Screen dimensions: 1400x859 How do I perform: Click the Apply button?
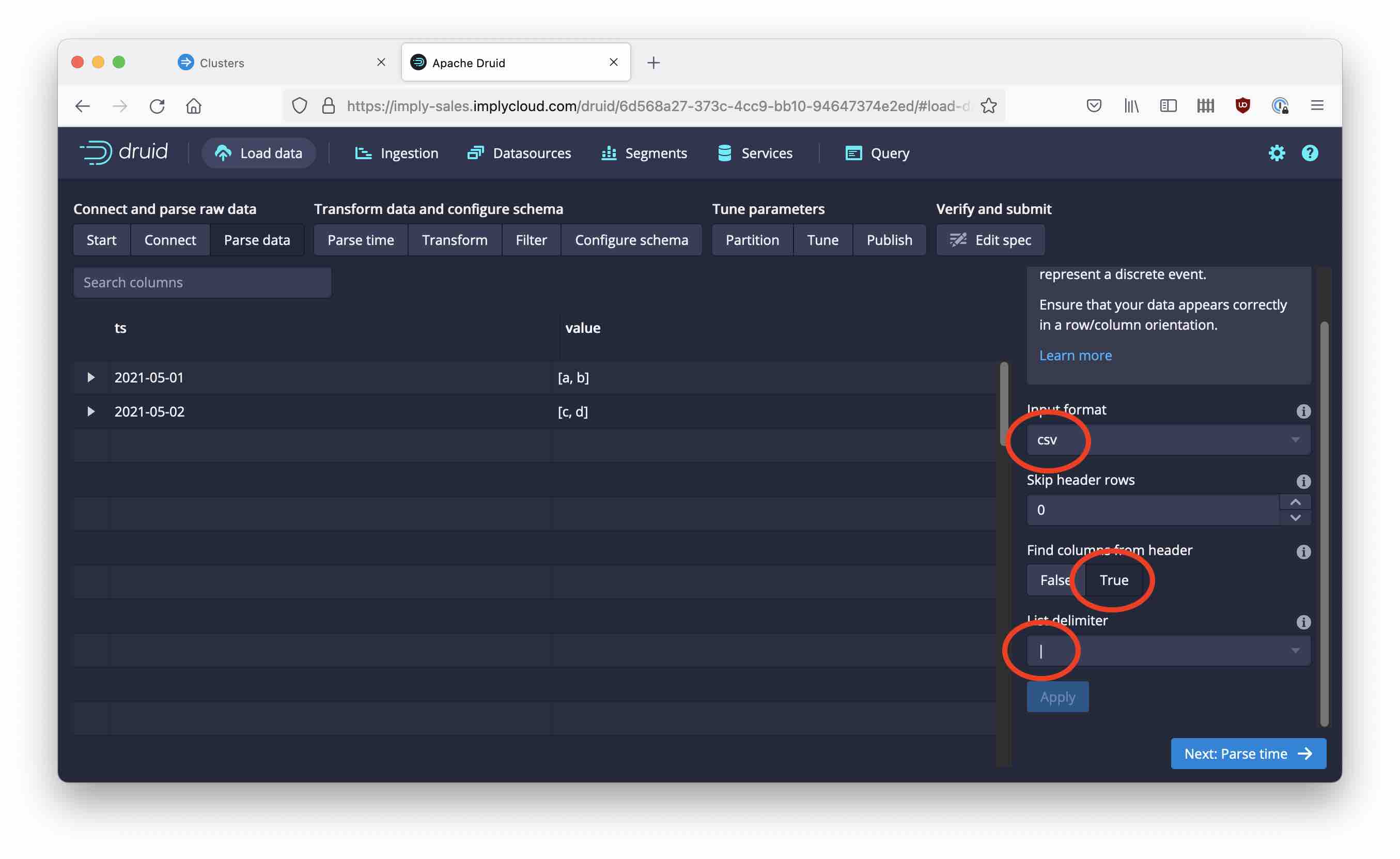(1057, 696)
